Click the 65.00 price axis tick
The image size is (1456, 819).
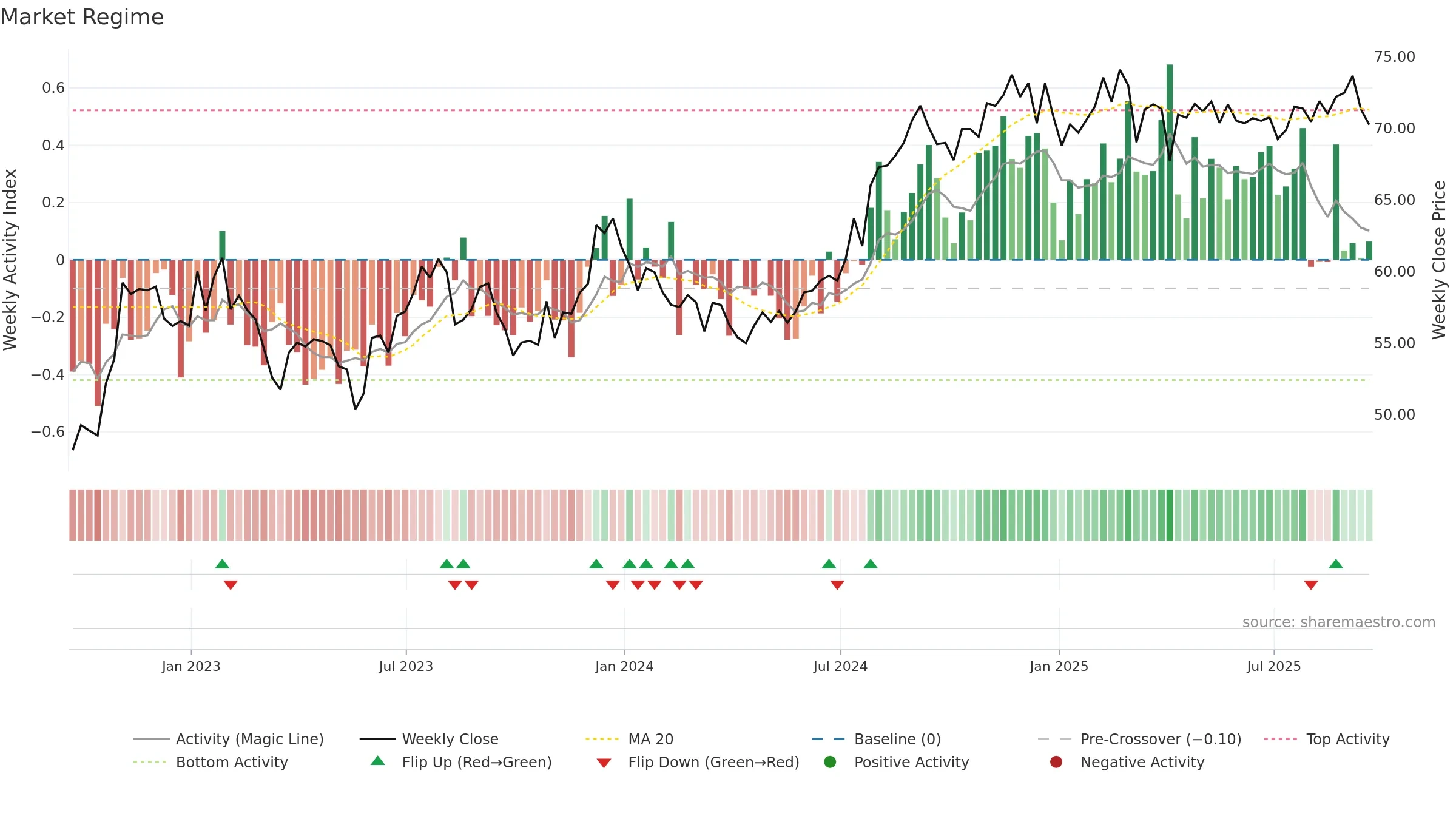click(x=1395, y=200)
